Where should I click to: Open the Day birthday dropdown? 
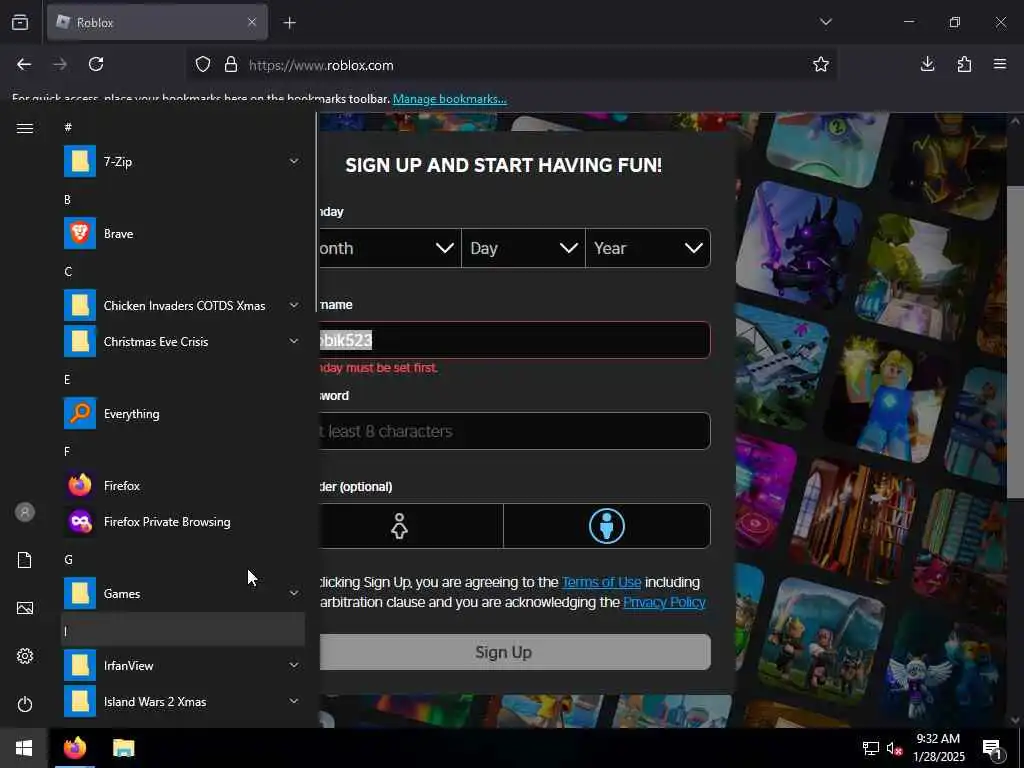click(523, 248)
